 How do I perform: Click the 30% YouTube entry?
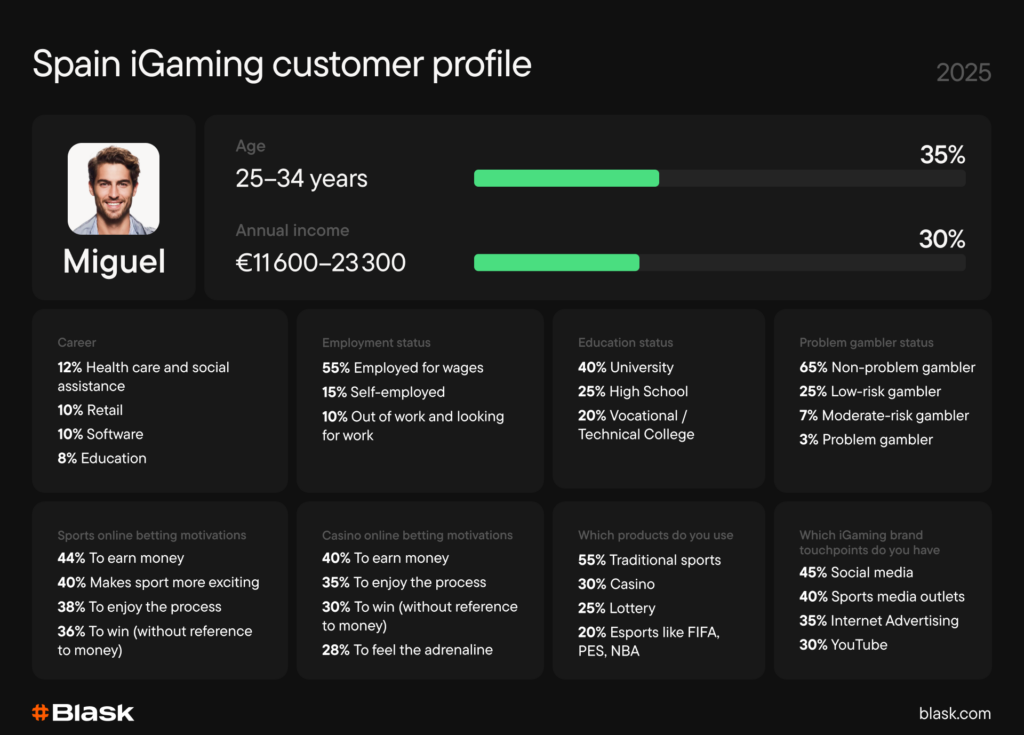click(x=843, y=645)
